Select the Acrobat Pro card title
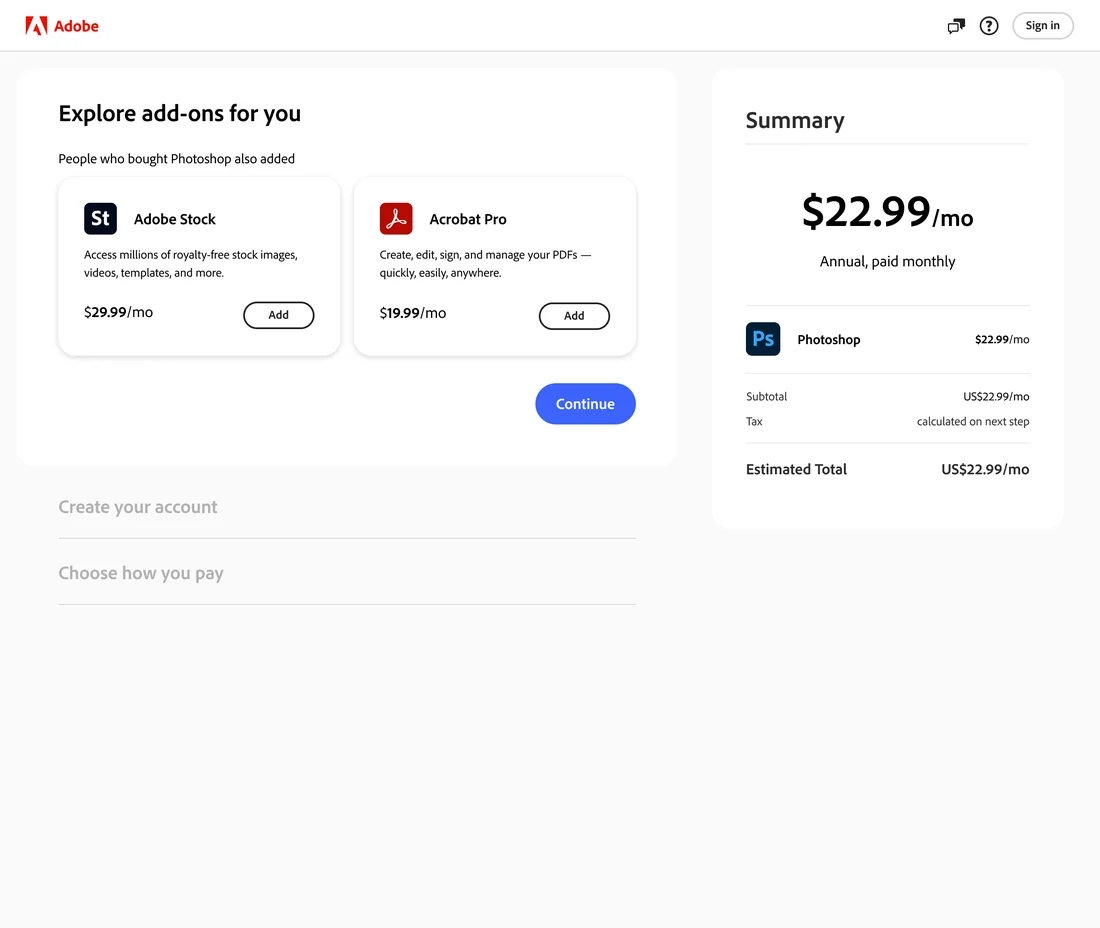This screenshot has height=928, width=1100. click(x=468, y=219)
